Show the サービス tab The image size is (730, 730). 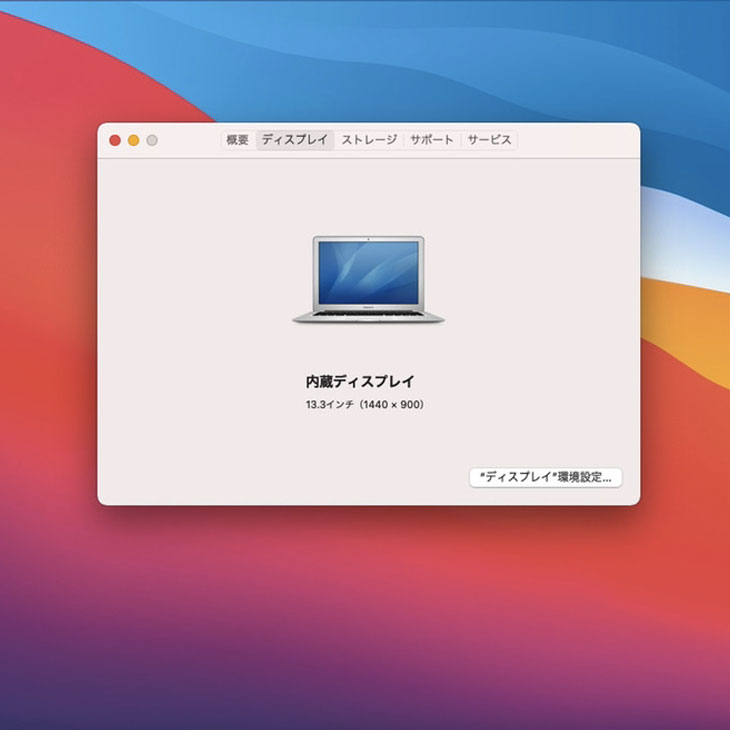[x=489, y=140]
